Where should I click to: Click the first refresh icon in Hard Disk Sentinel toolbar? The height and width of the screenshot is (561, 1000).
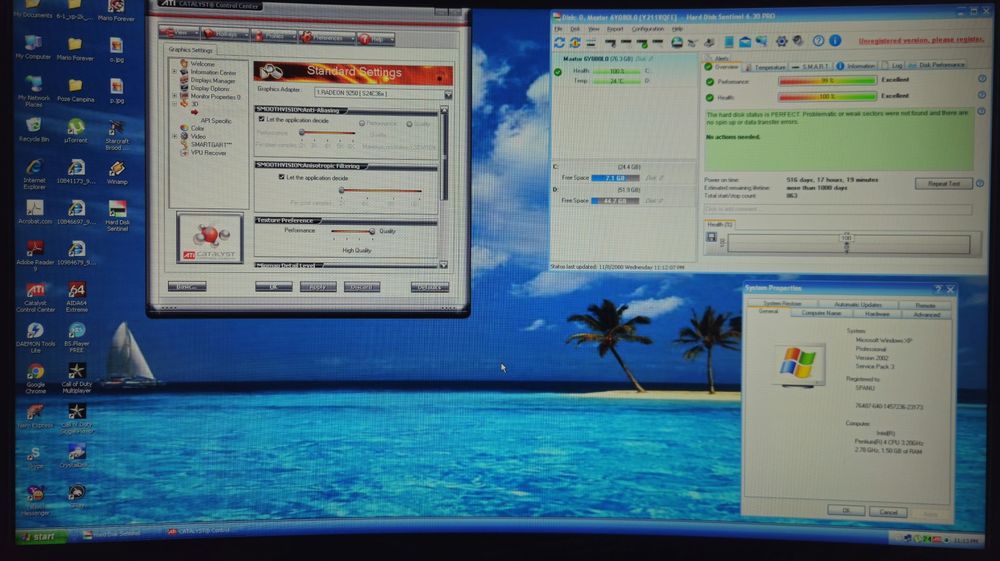point(559,42)
